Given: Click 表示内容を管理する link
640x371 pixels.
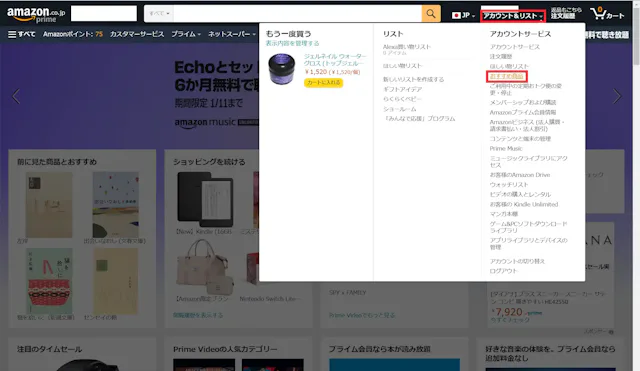Looking at the screenshot, I should (x=292, y=43).
